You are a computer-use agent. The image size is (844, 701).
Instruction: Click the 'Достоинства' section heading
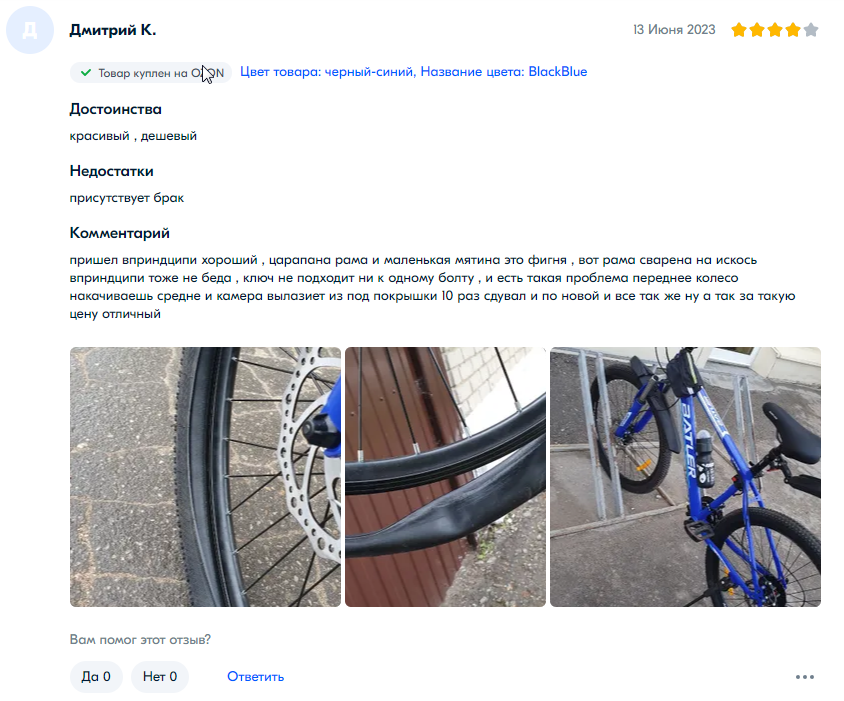tap(115, 109)
